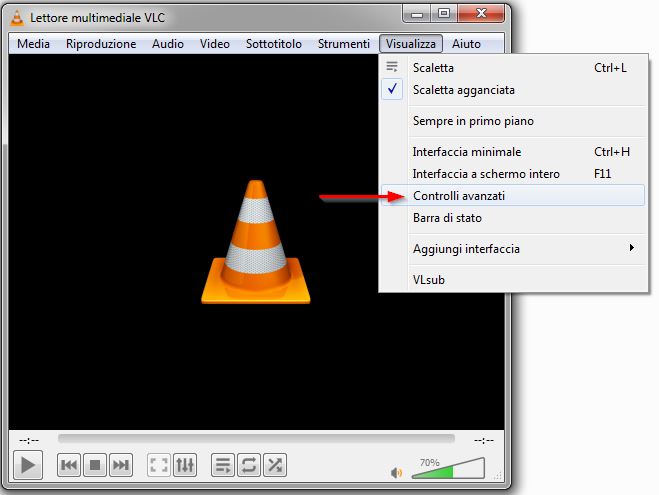Image resolution: width=659 pixels, height=495 pixels.
Task: Seek using the playback position bar
Action: click(256, 439)
